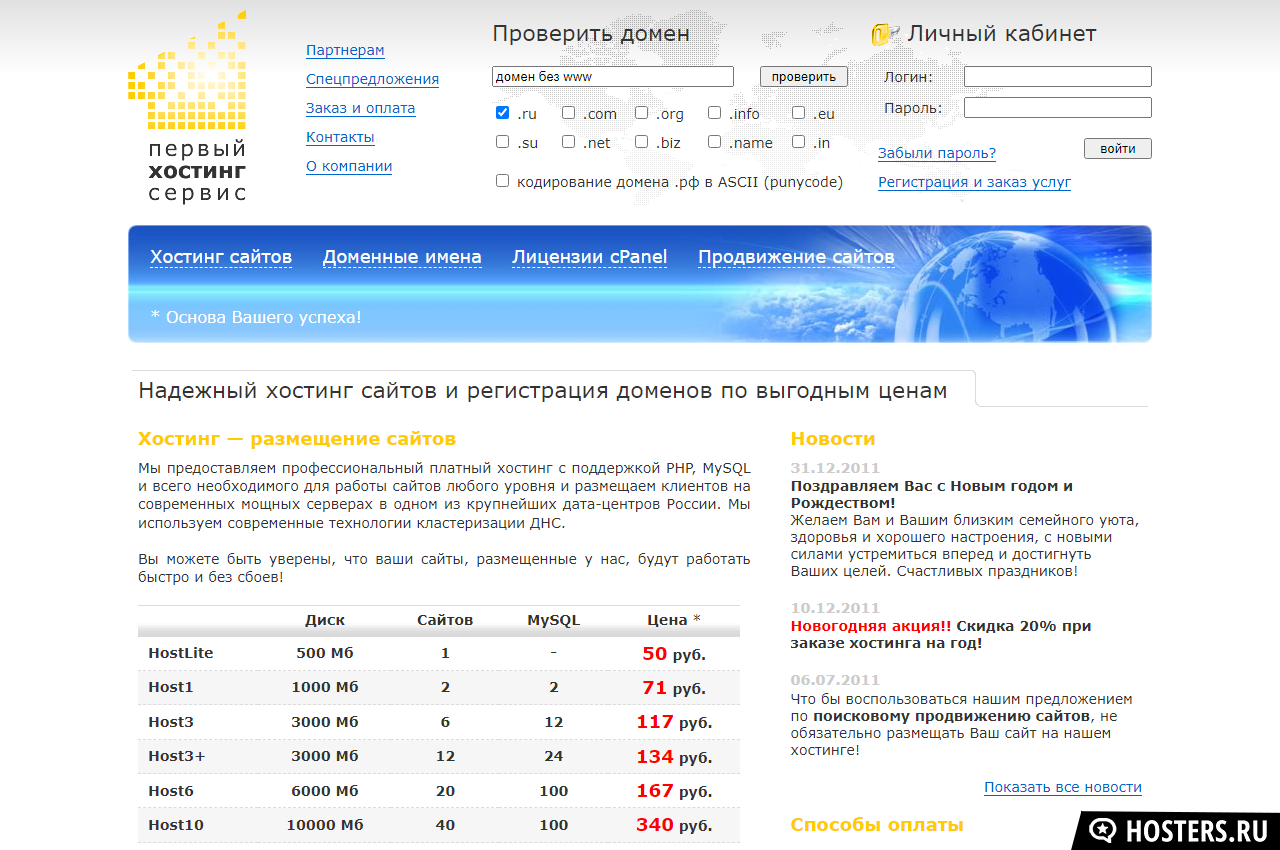The height and width of the screenshot is (850, 1280).
Task: Click the news date 31.12.2011
Action: (835, 468)
